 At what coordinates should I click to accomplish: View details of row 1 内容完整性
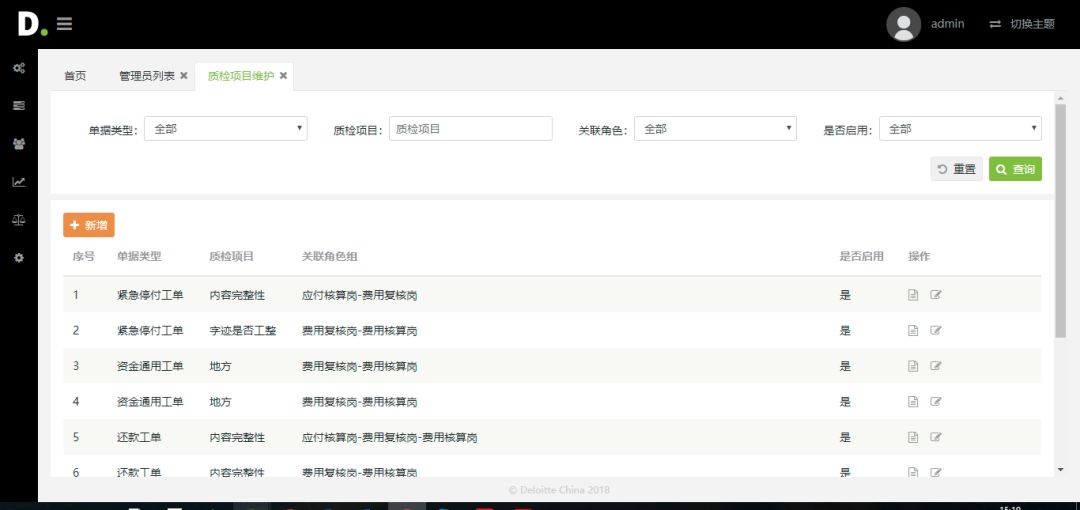point(913,295)
